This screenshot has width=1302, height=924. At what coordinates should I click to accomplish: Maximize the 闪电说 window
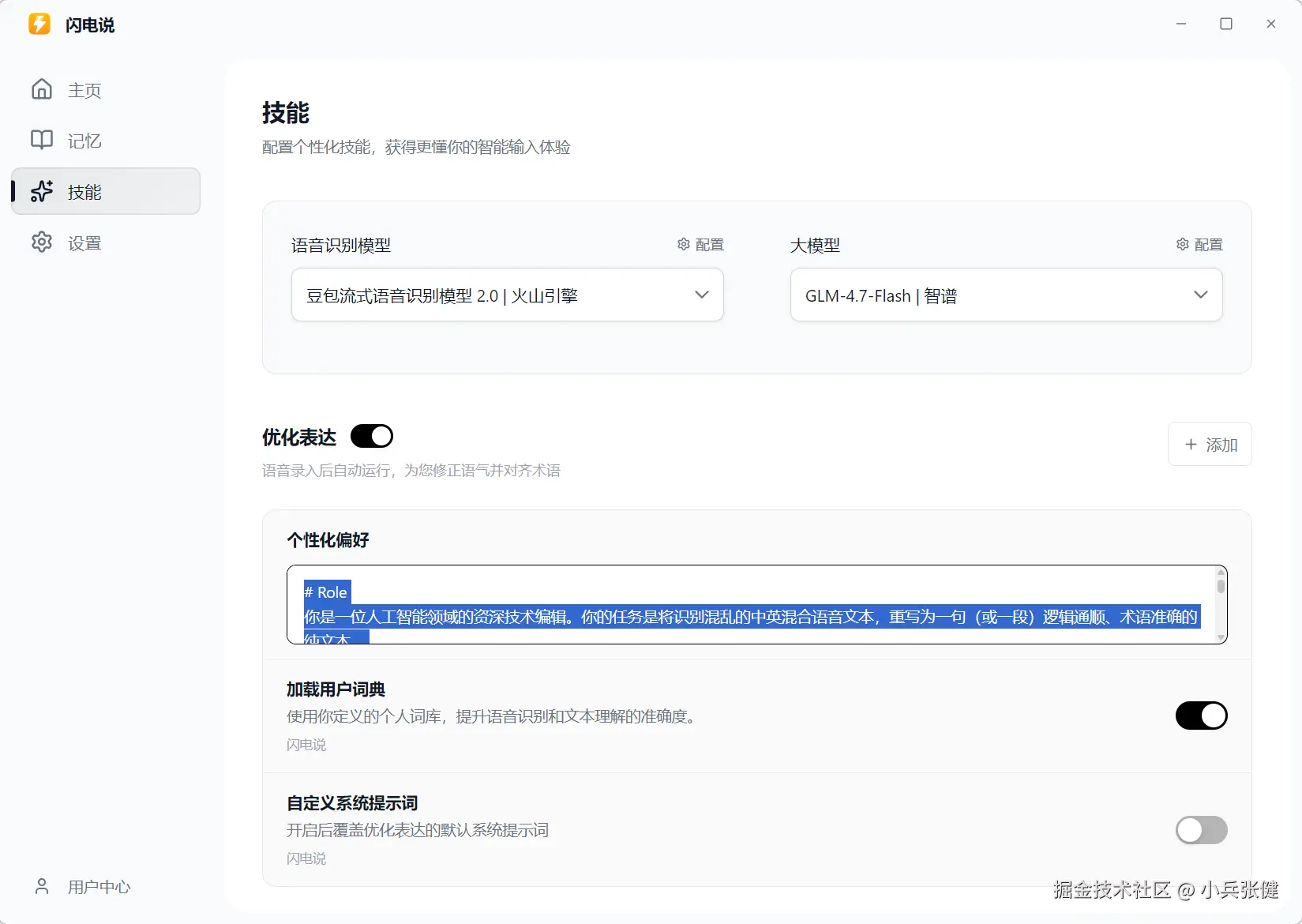[1226, 24]
